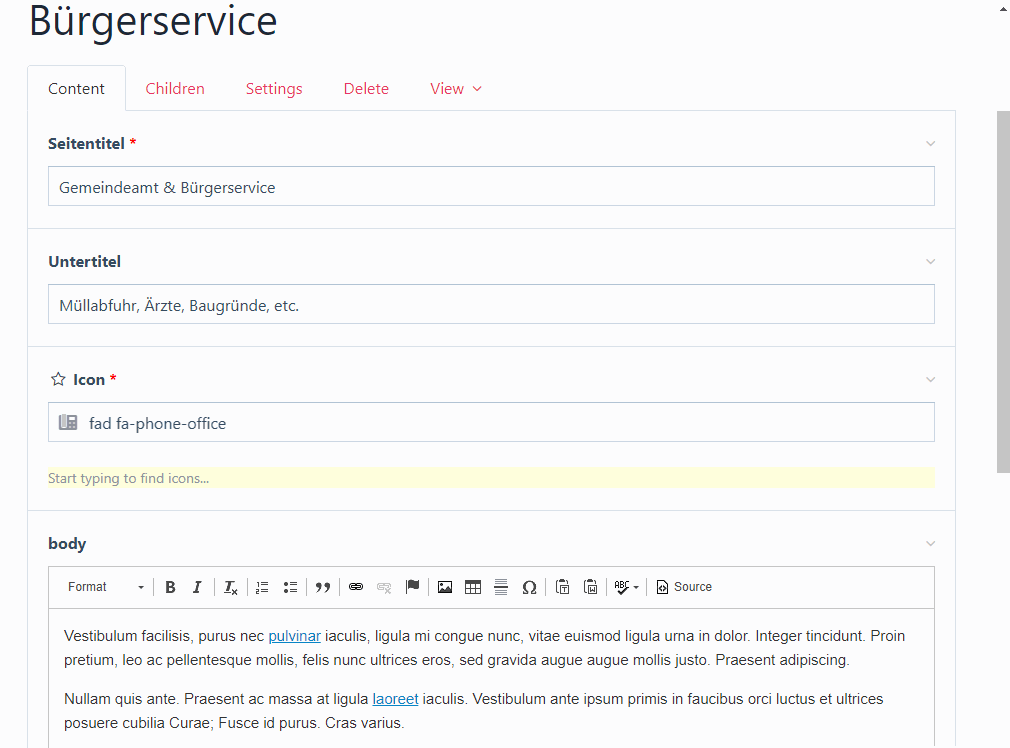Viewport: 1010px width, 748px height.
Task: Open the Settings tab
Action: click(x=274, y=89)
